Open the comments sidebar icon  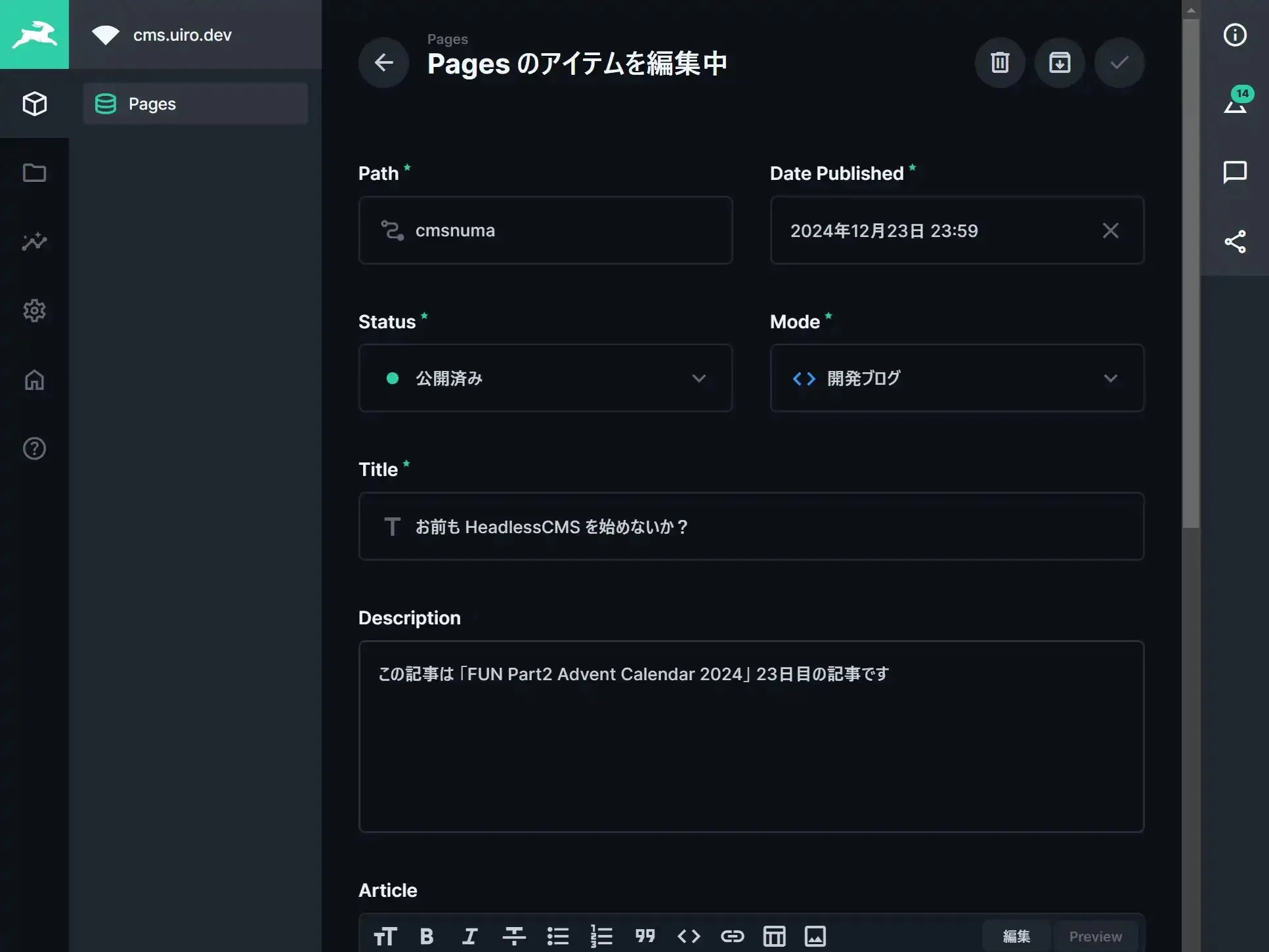(1236, 173)
